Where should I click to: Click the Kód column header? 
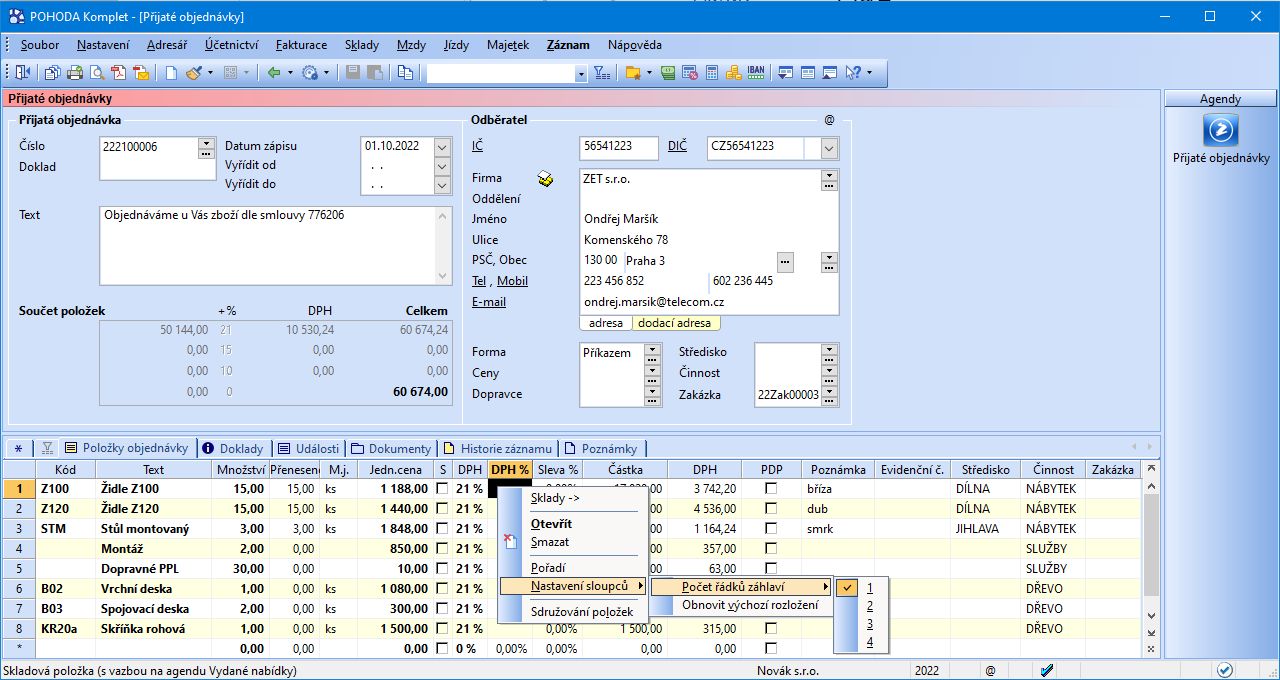(x=66, y=469)
